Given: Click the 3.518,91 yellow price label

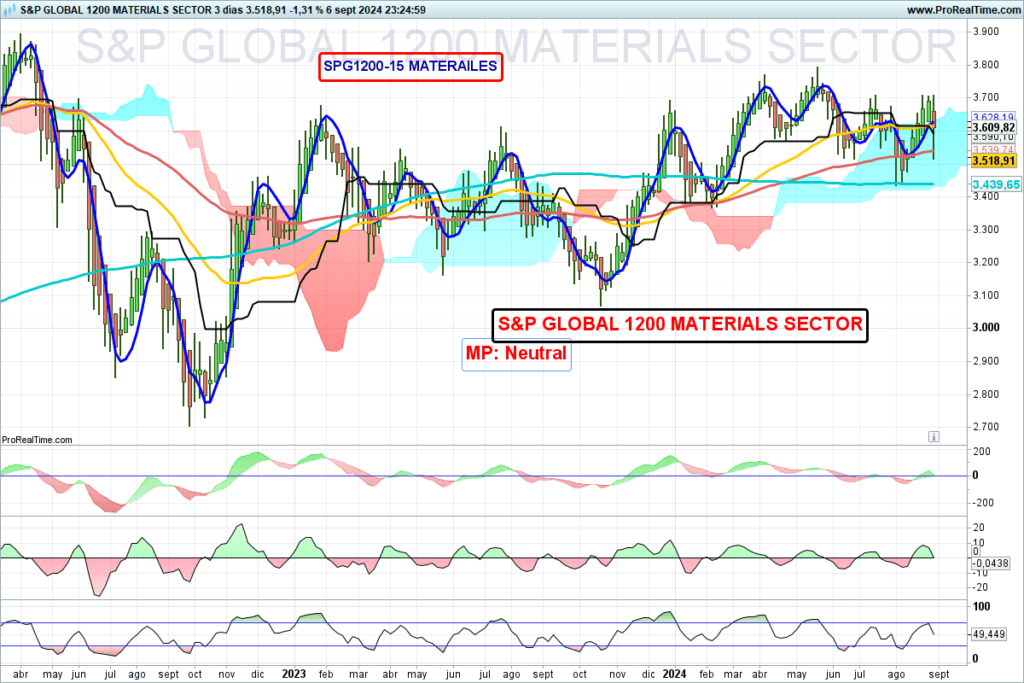Looking at the screenshot, I should point(993,161).
